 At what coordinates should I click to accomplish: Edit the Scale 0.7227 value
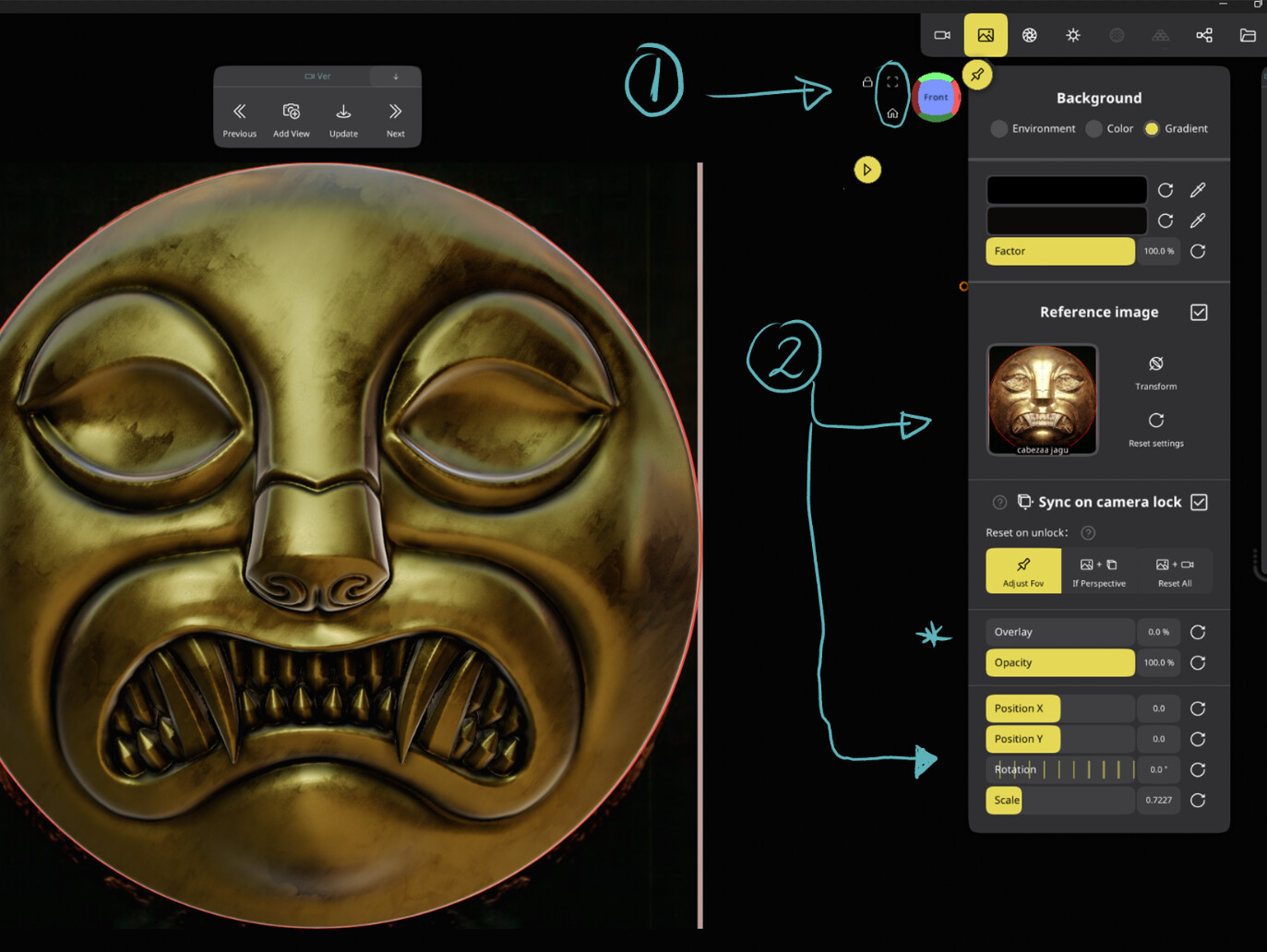(x=1159, y=800)
